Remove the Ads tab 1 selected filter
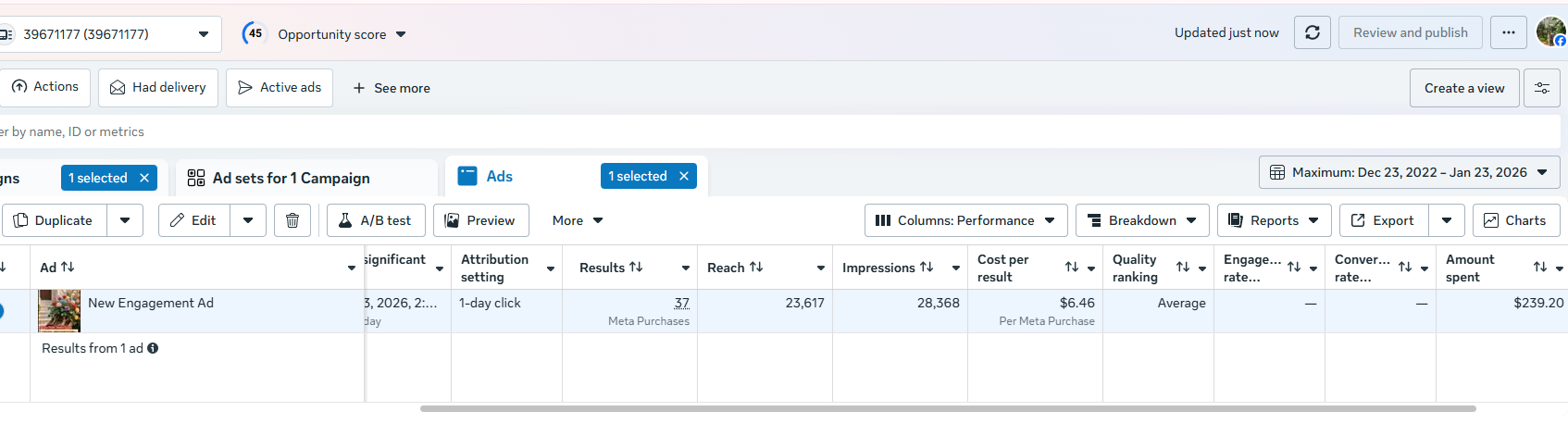Image resolution: width=1568 pixels, height=424 pixels. [x=684, y=176]
